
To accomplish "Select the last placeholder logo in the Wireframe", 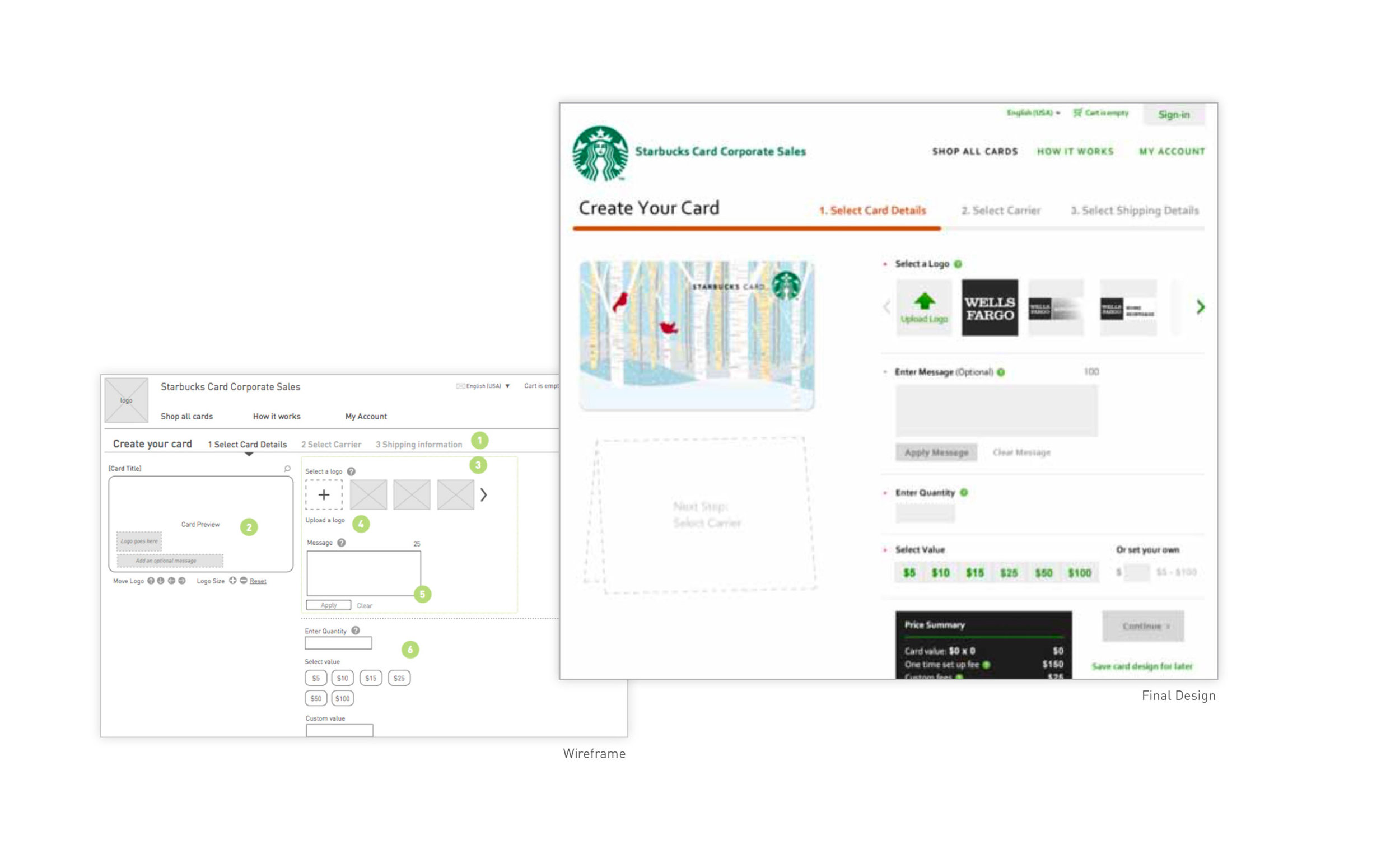I will click(x=456, y=495).
